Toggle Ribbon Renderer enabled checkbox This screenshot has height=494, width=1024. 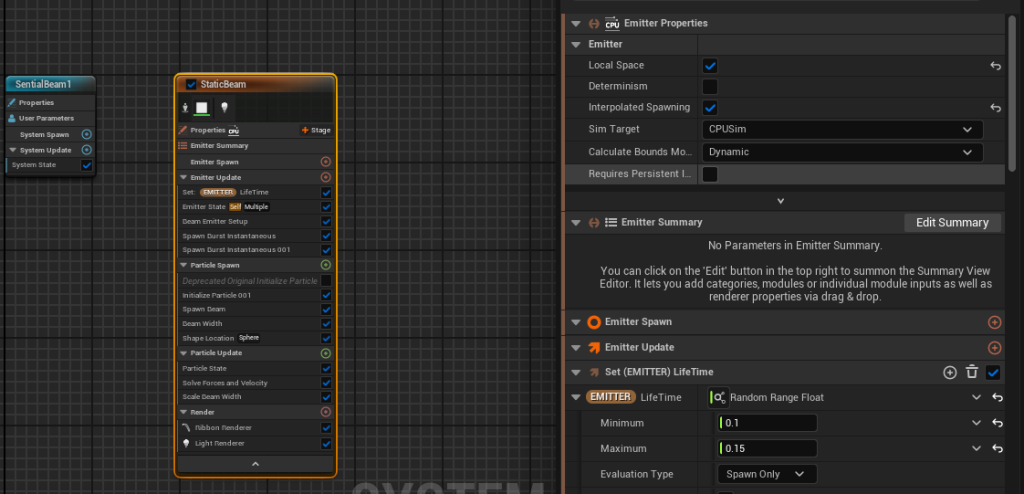(x=326, y=428)
